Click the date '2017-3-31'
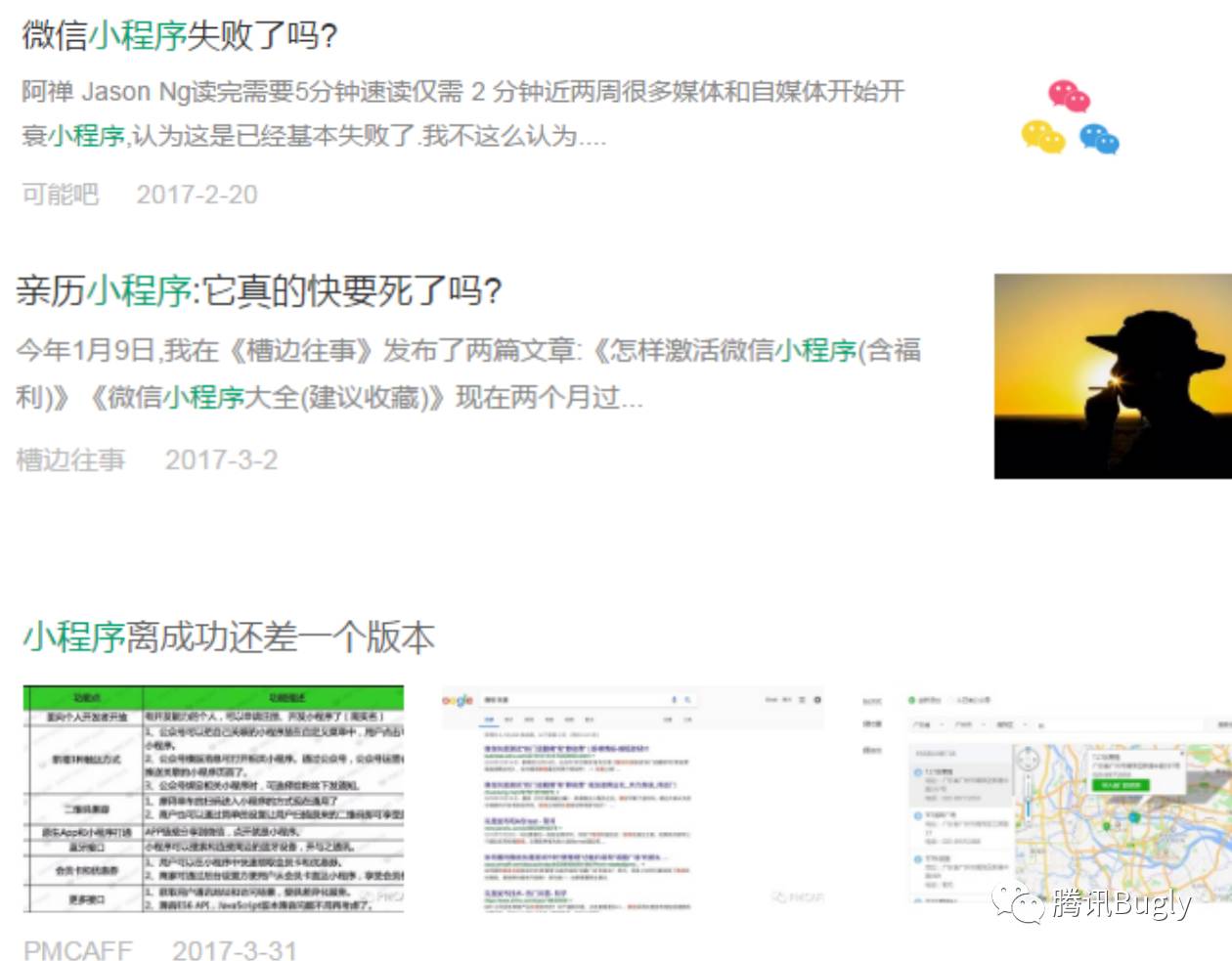Image resolution: width=1232 pixels, height=961 pixels. [235, 950]
